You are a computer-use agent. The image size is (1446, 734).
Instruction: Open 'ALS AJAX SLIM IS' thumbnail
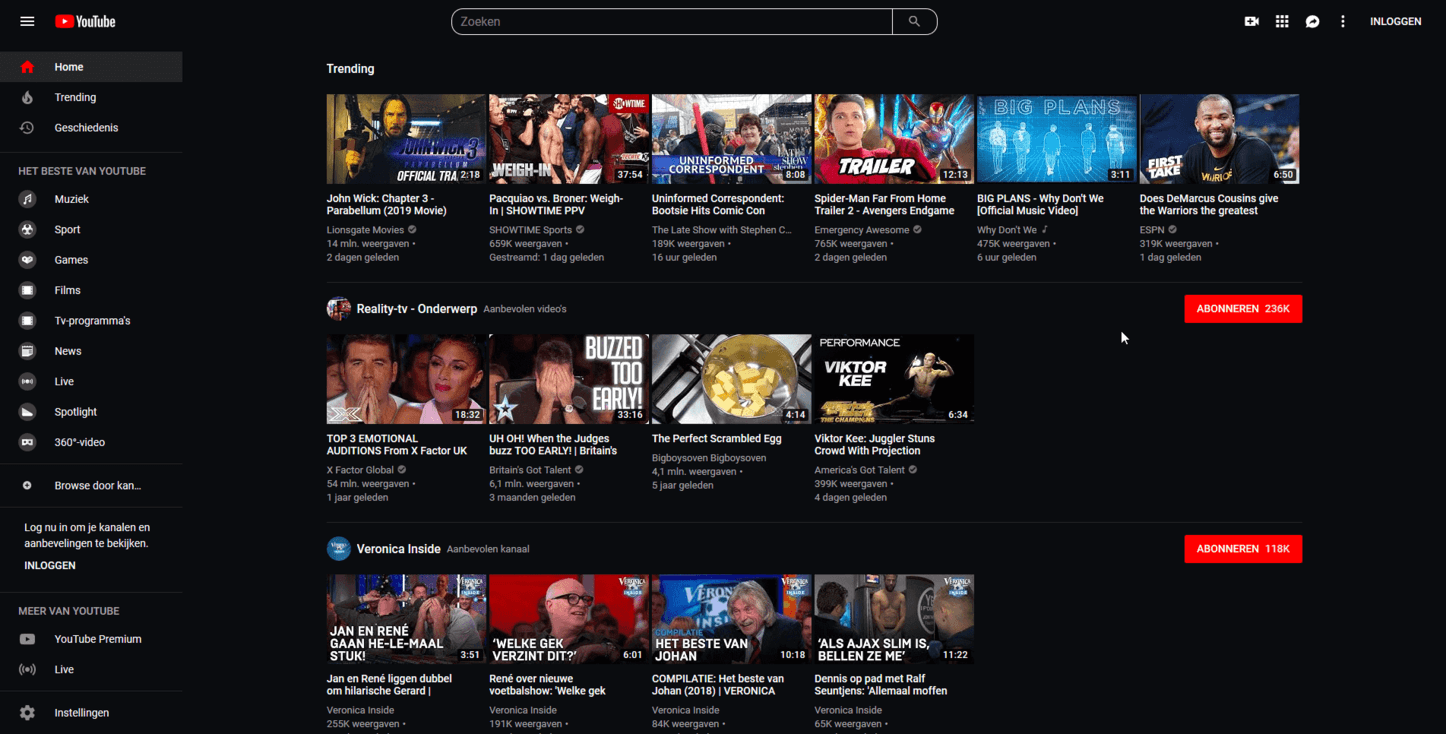[x=894, y=619]
